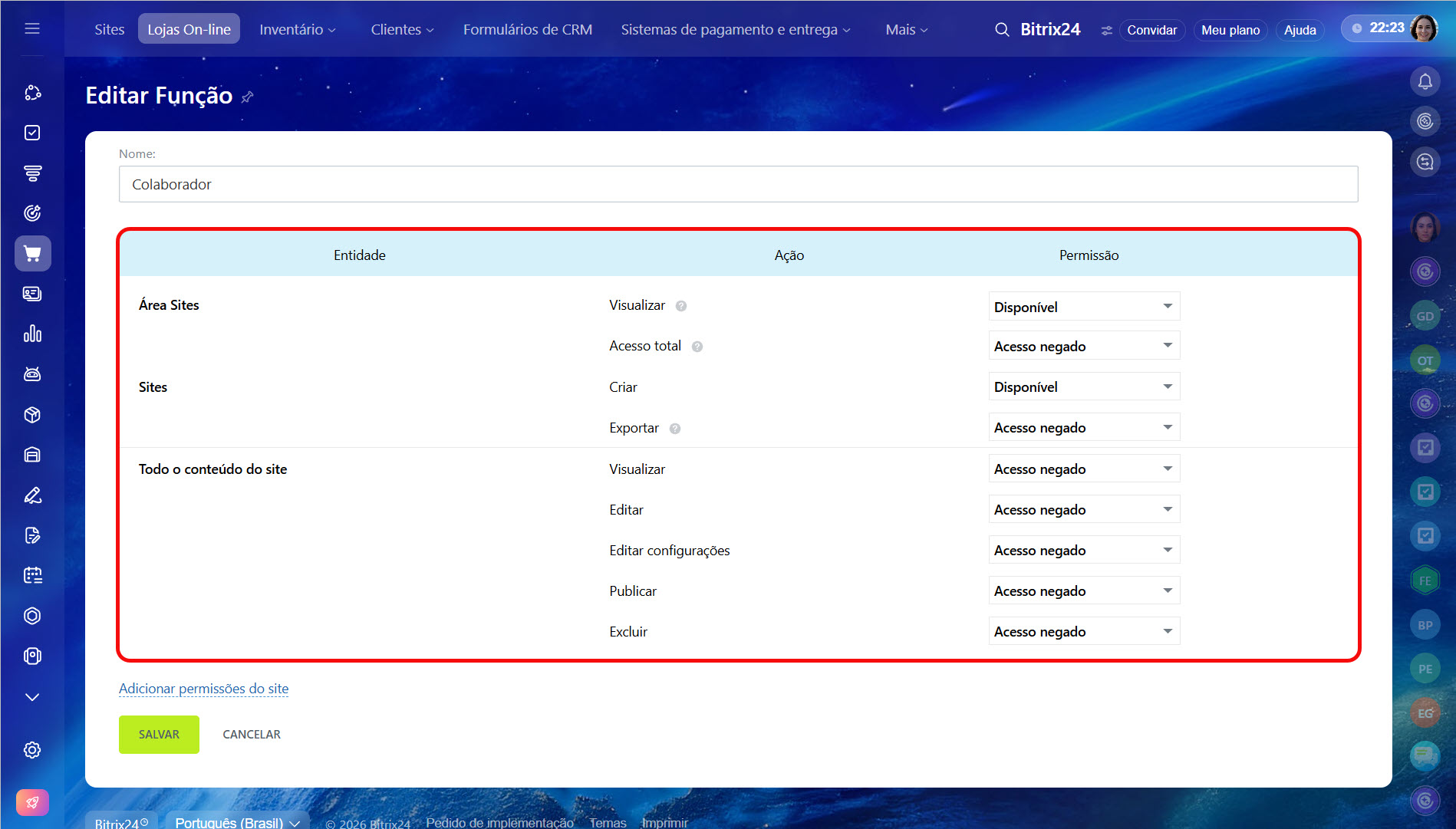Click the shopping cart sidebar icon
The width and height of the screenshot is (1456, 829).
click(x=32, y=254)
